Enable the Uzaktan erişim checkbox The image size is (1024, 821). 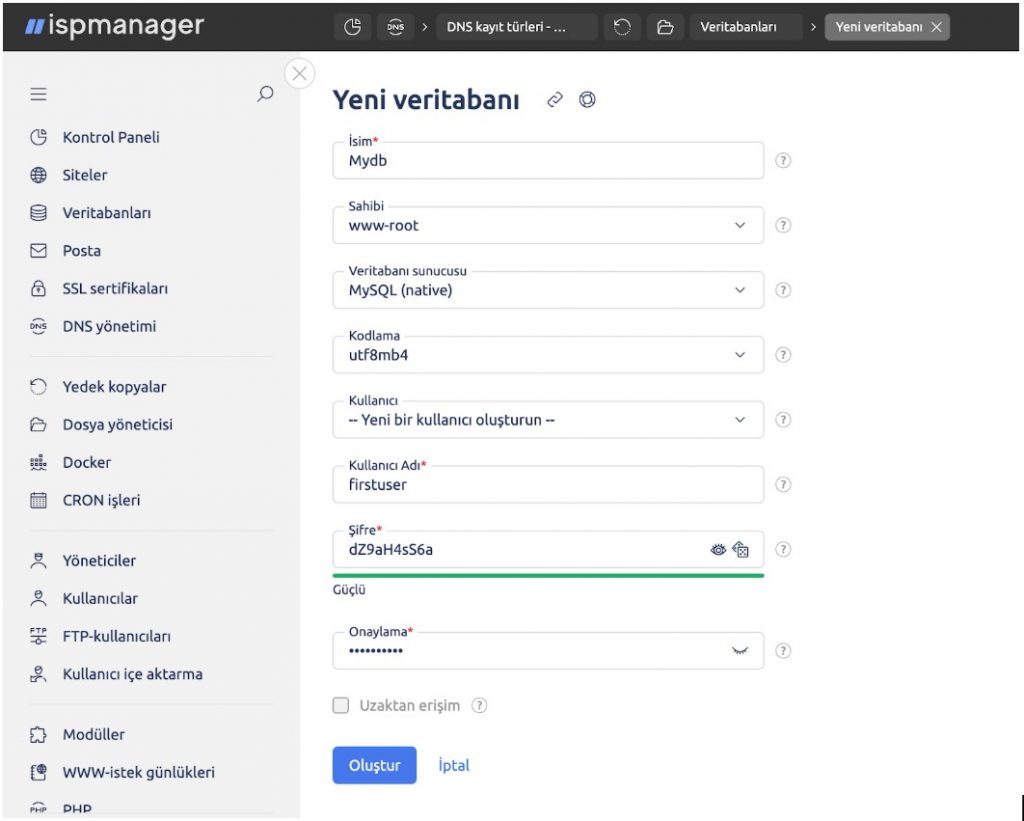click(x=340, y=705)
